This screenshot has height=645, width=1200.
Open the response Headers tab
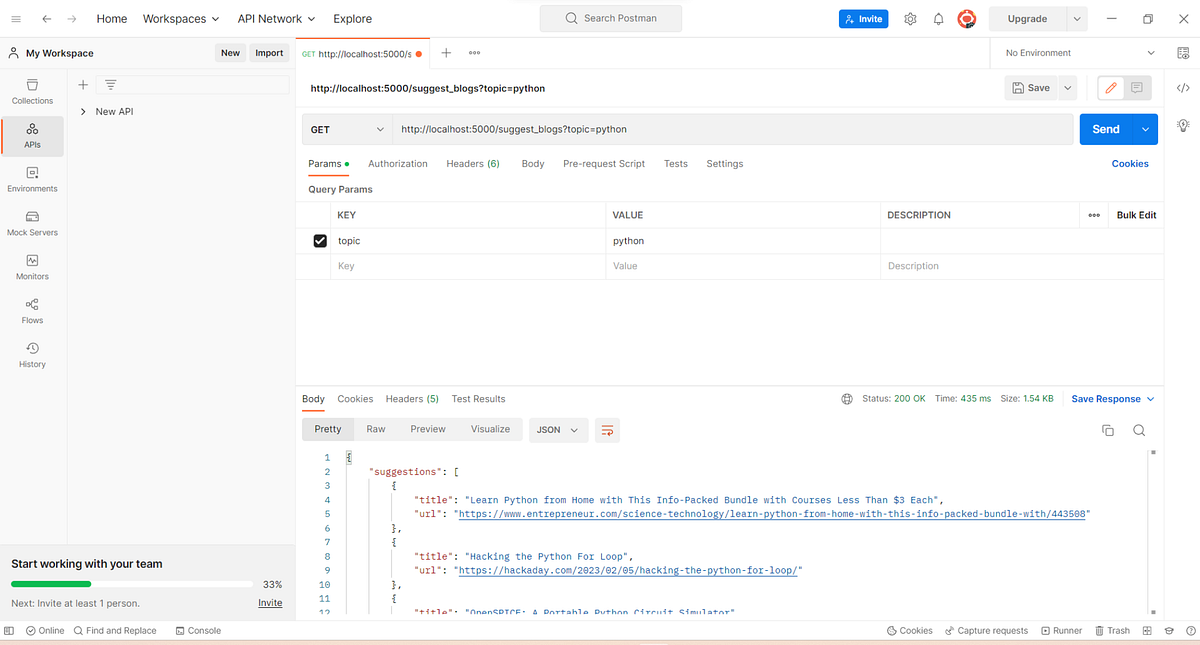click(411, 398)
